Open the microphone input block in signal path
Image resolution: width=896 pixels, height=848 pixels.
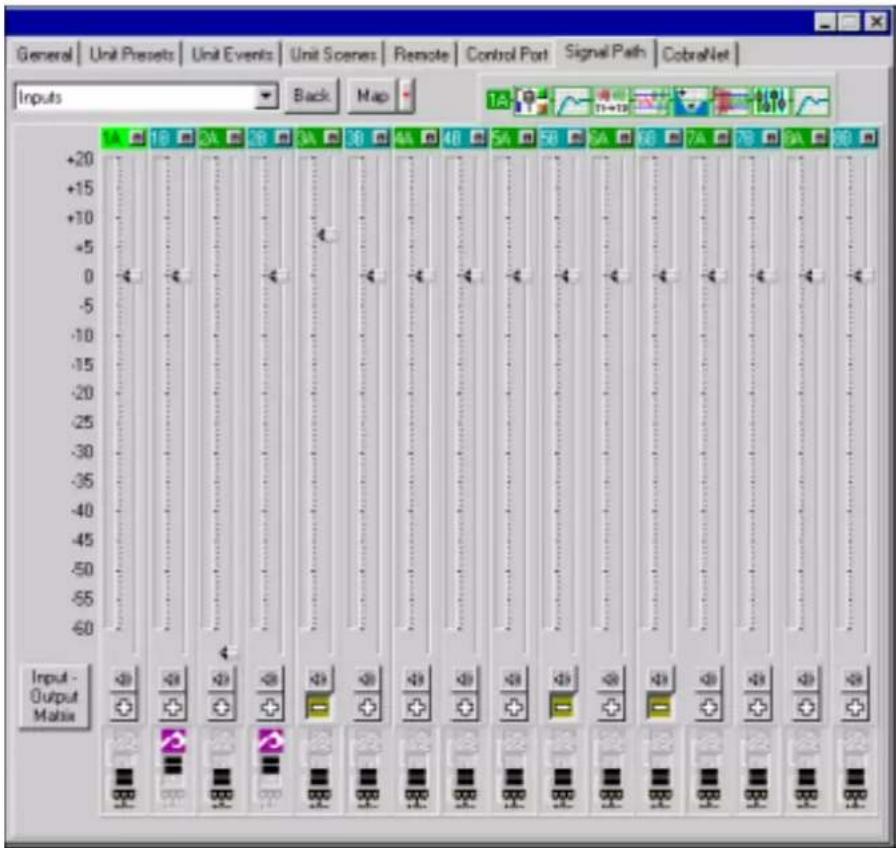(x=531, y=101)
